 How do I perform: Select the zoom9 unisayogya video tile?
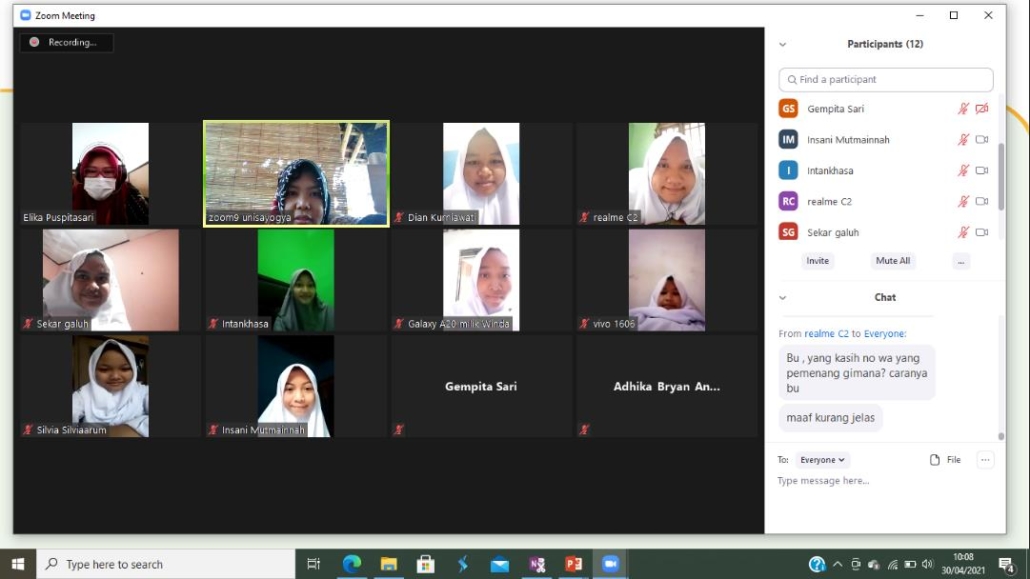(296, 174)
